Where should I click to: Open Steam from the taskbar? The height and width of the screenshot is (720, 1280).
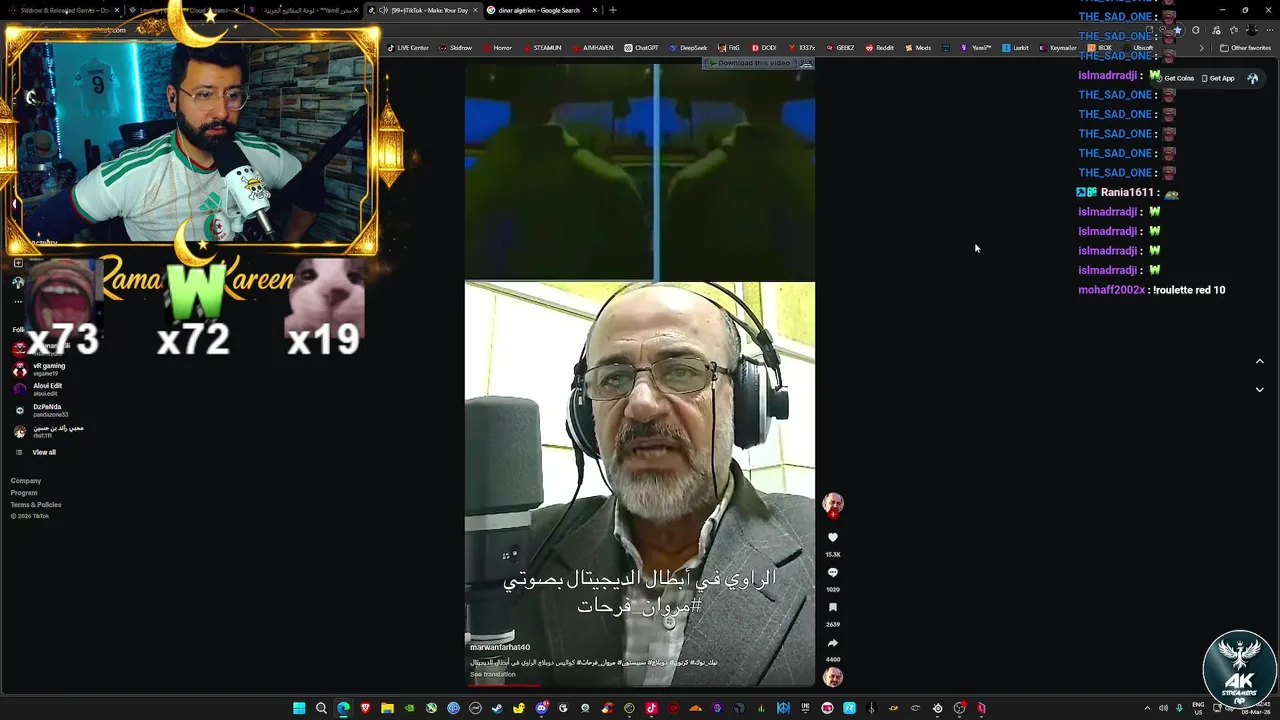pyautogui.click(x=497, y=708)
